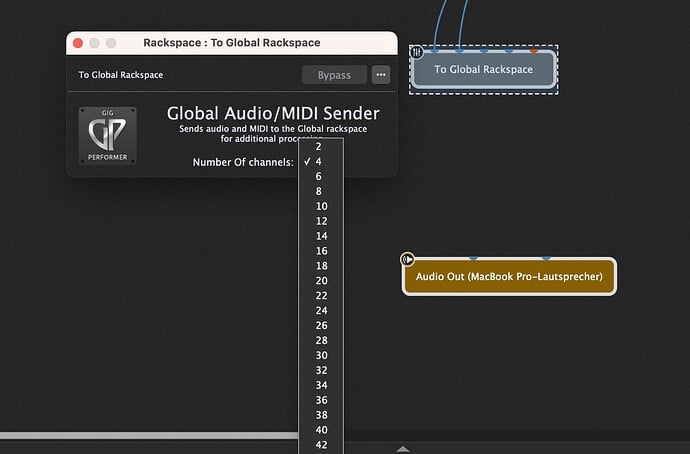The width and height of the screenshot is (690, 454).
Task: Click the first blue input pin on To Global Rackspace
Action: click(x=435, y=49)
